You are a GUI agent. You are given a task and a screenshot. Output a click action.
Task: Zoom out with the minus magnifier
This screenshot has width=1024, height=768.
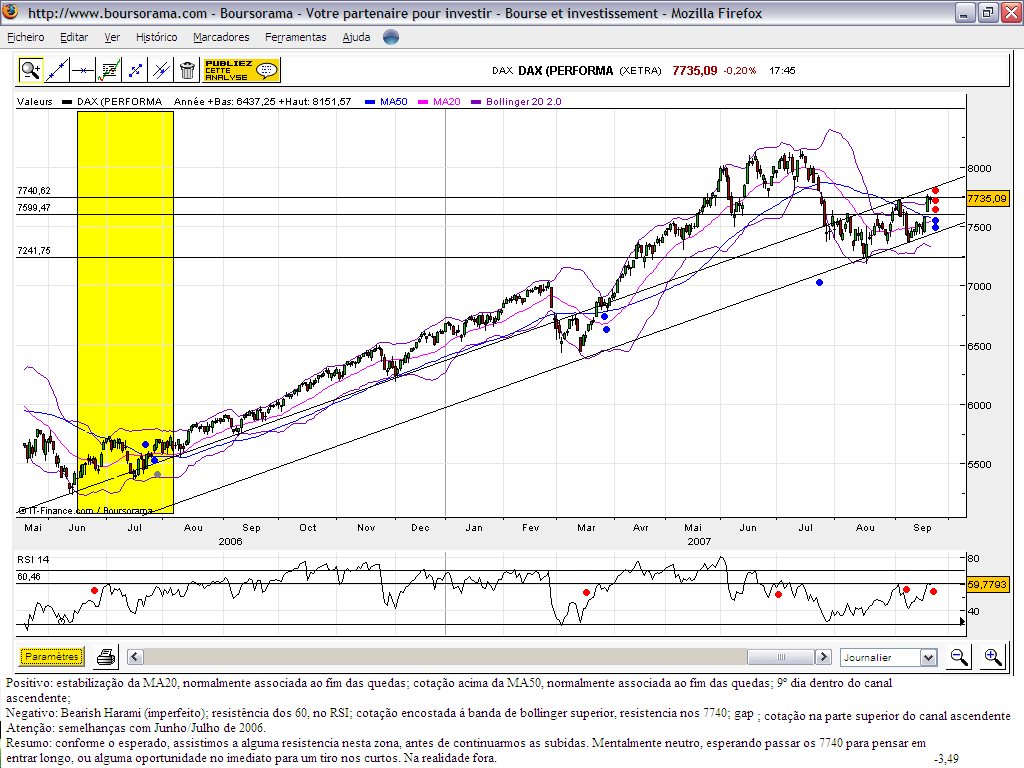pyautogui.click(x=959, y=657)
